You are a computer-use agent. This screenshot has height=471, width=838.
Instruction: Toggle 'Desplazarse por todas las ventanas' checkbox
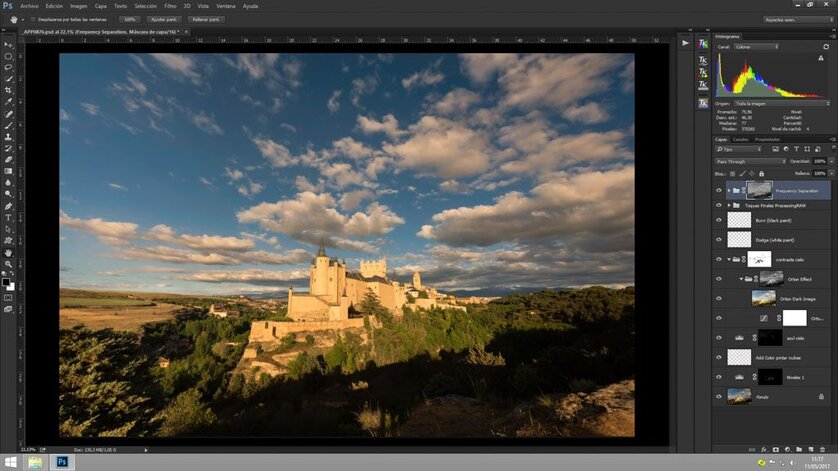point(33,19)
